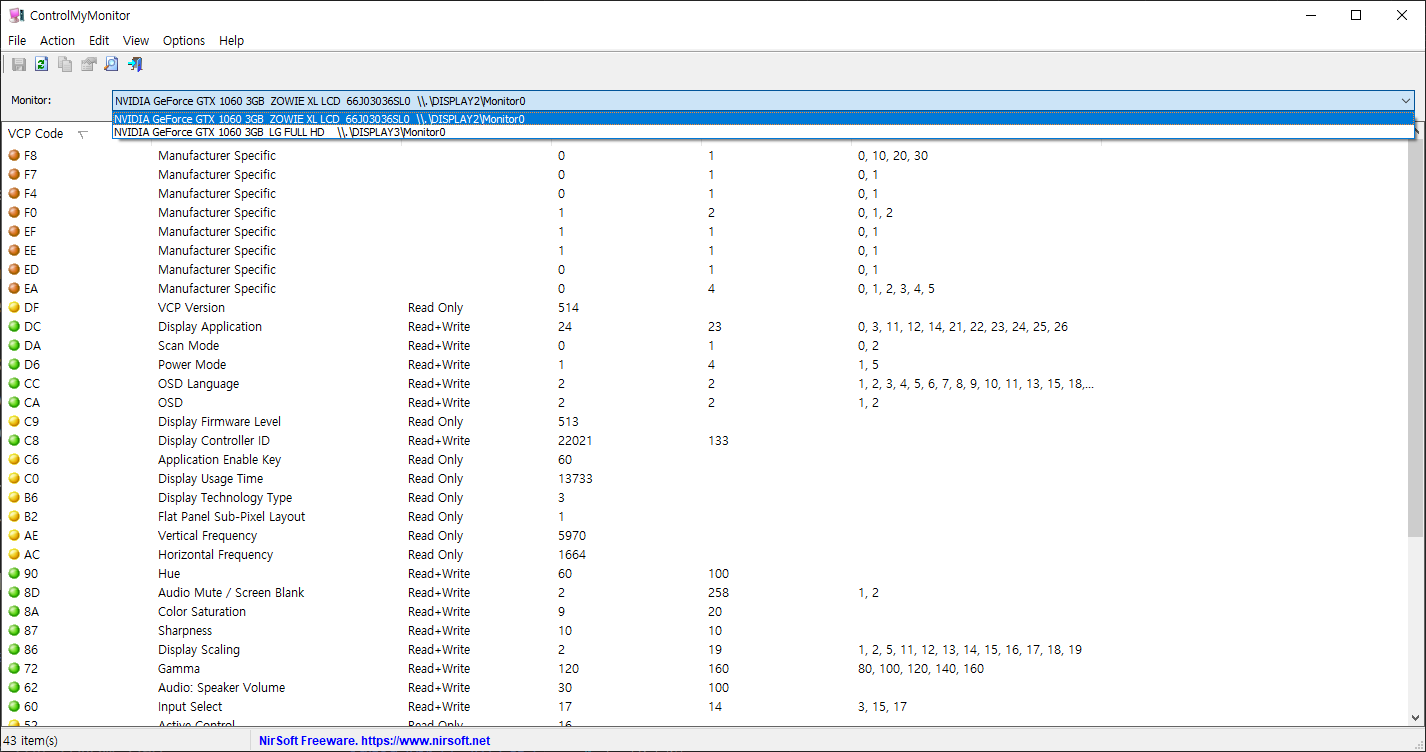Click the Display Controller ID value 22021

(575, 441)
